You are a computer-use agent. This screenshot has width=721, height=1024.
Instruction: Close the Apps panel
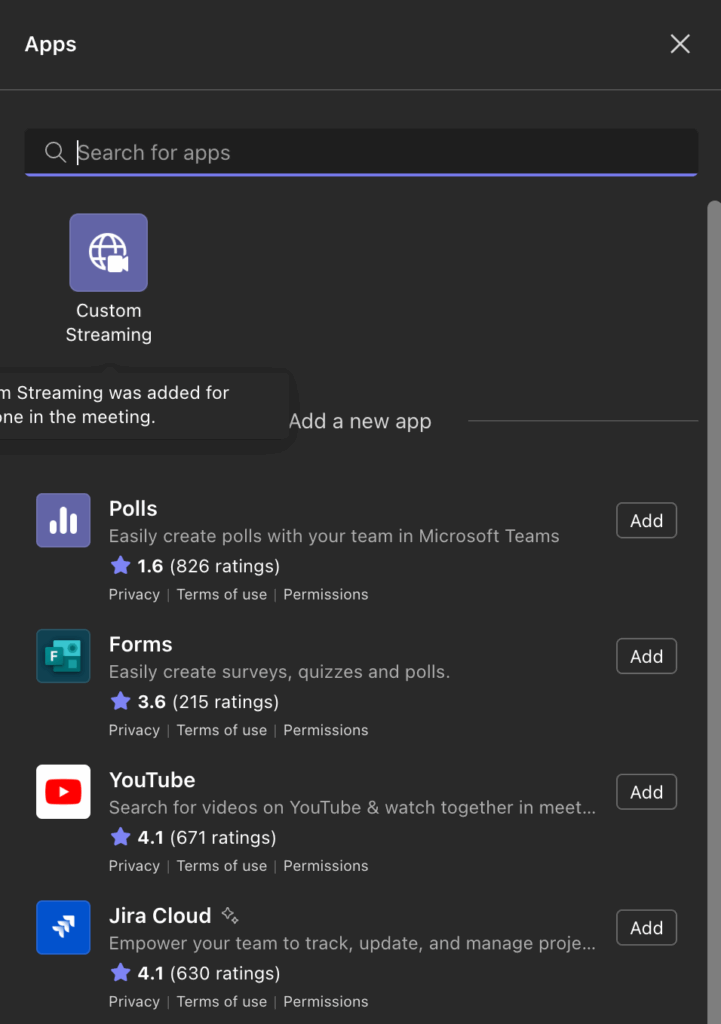point(680,44)
